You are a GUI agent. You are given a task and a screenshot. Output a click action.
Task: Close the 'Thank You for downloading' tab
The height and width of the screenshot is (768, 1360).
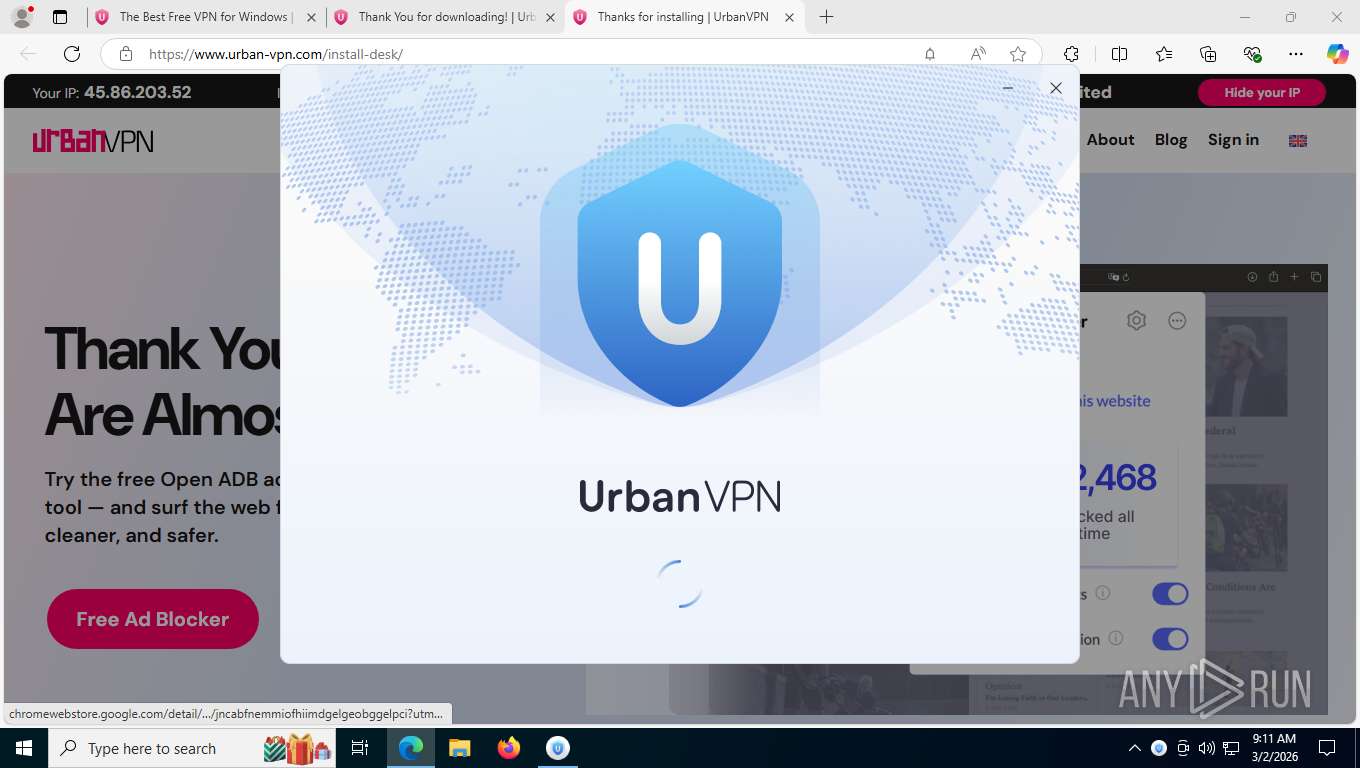(550, 17)
